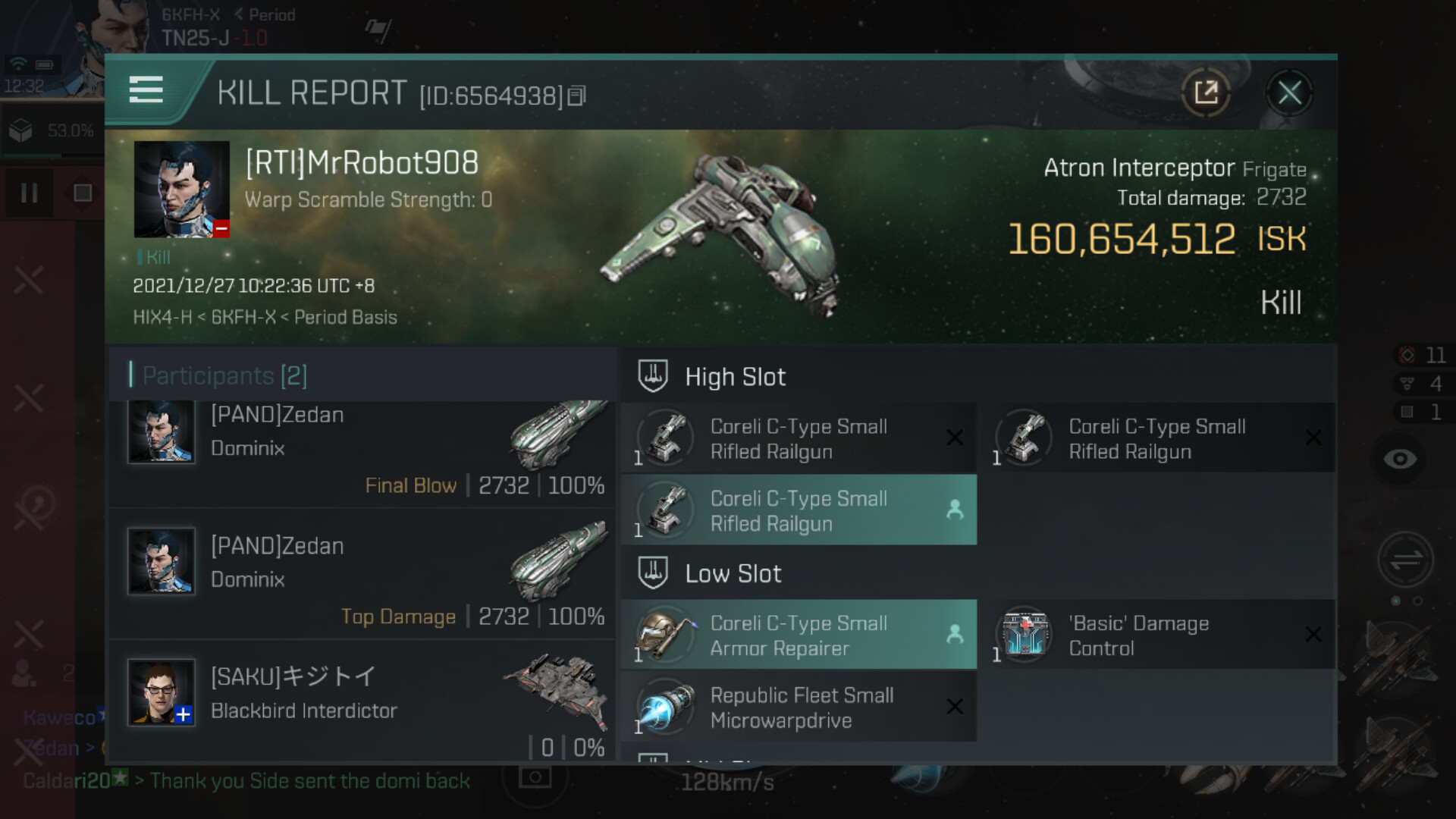Screen dimensions: 1456x819
Task: Open the Participants [2] section header
Action: pos(224,375)
